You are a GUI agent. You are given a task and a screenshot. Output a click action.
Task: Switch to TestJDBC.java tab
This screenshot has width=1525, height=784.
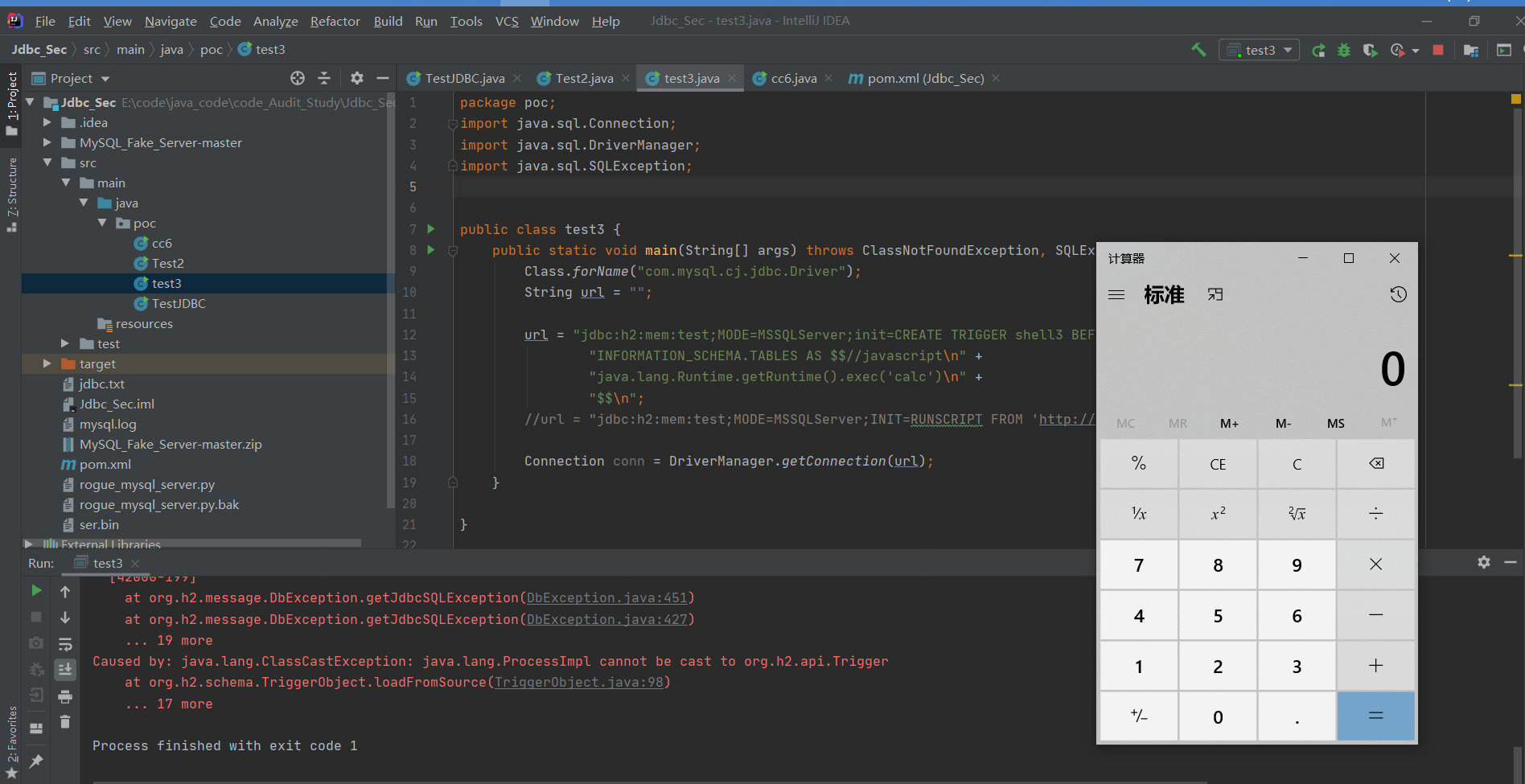click(464, 78)
